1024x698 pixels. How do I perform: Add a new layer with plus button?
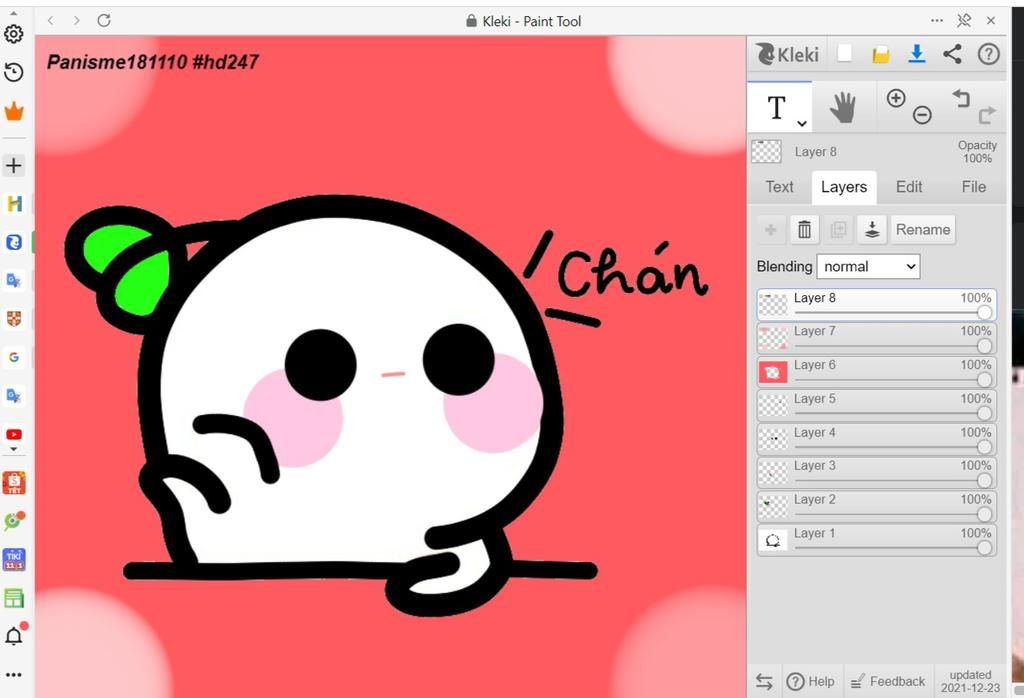pyautogui.click(x=771, y=230)
